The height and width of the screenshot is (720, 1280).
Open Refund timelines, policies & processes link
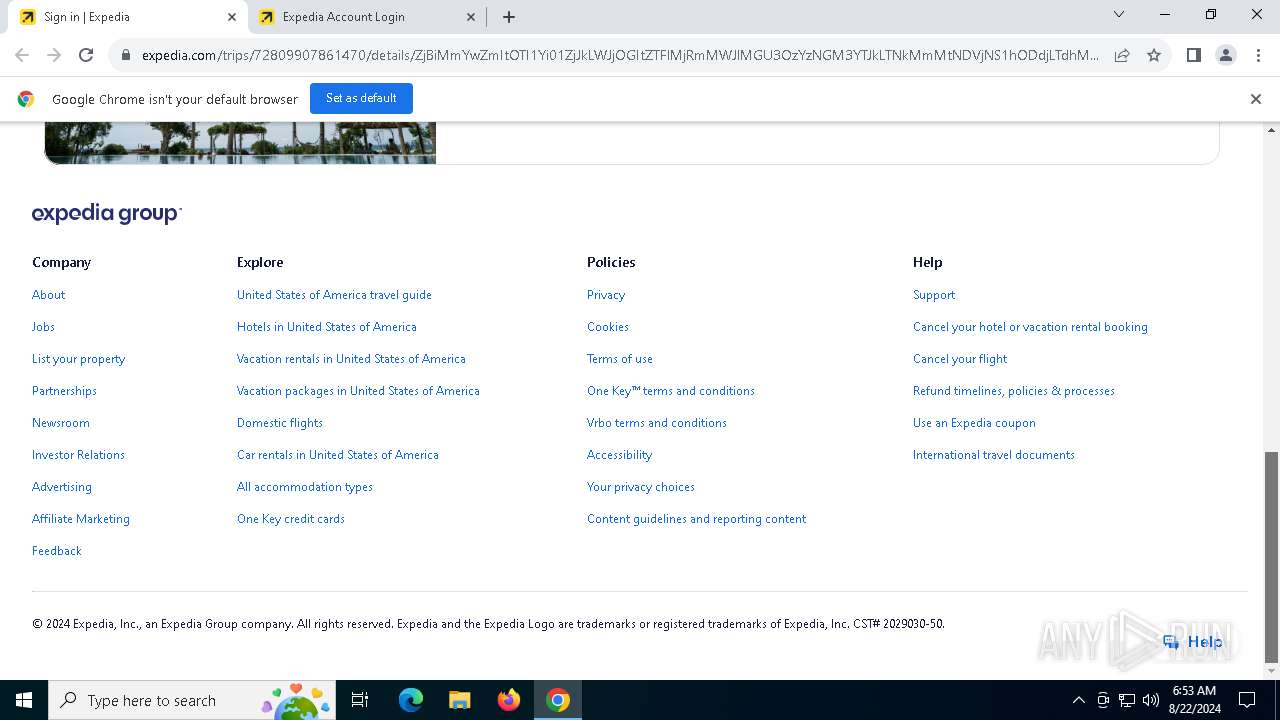pos(1014,391)
